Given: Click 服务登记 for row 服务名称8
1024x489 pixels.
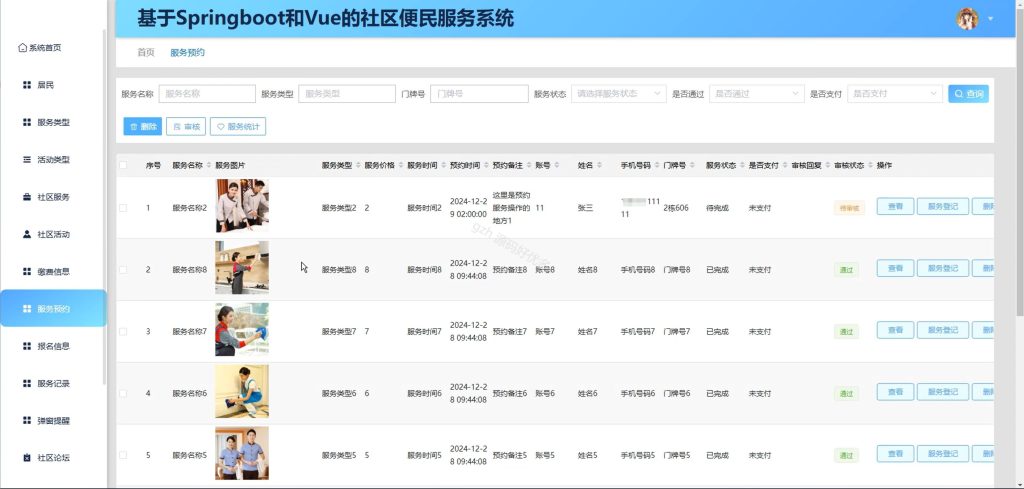Looking at the screenshot, I should pyautogui.click(x=943, y=268).
